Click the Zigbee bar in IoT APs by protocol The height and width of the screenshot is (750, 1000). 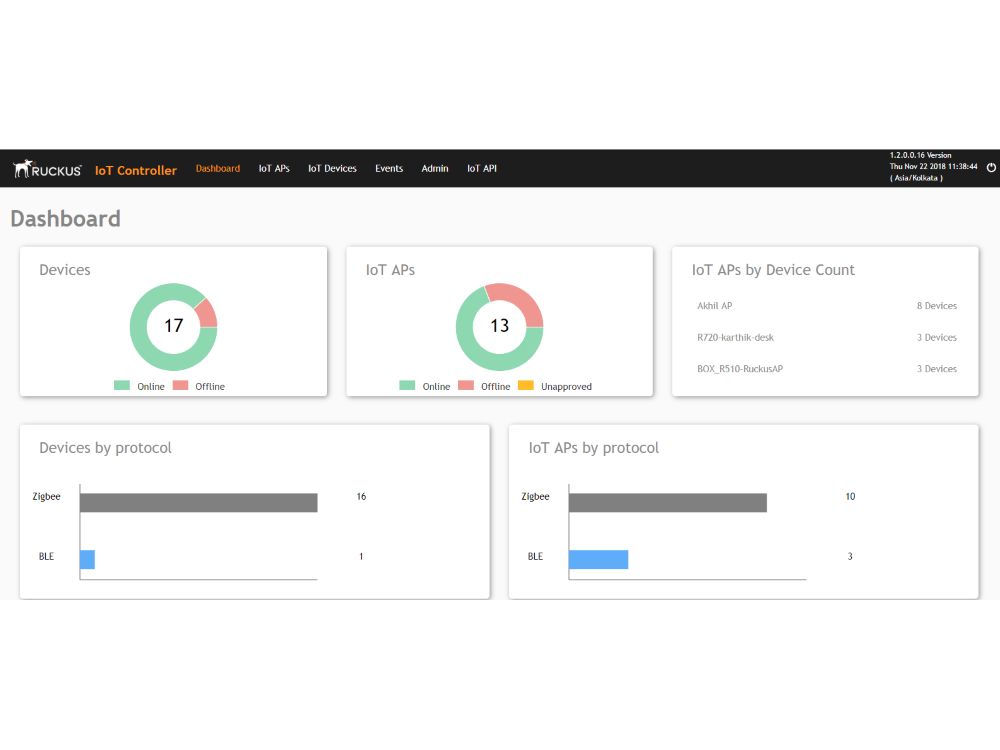click(x=668, y=503)
